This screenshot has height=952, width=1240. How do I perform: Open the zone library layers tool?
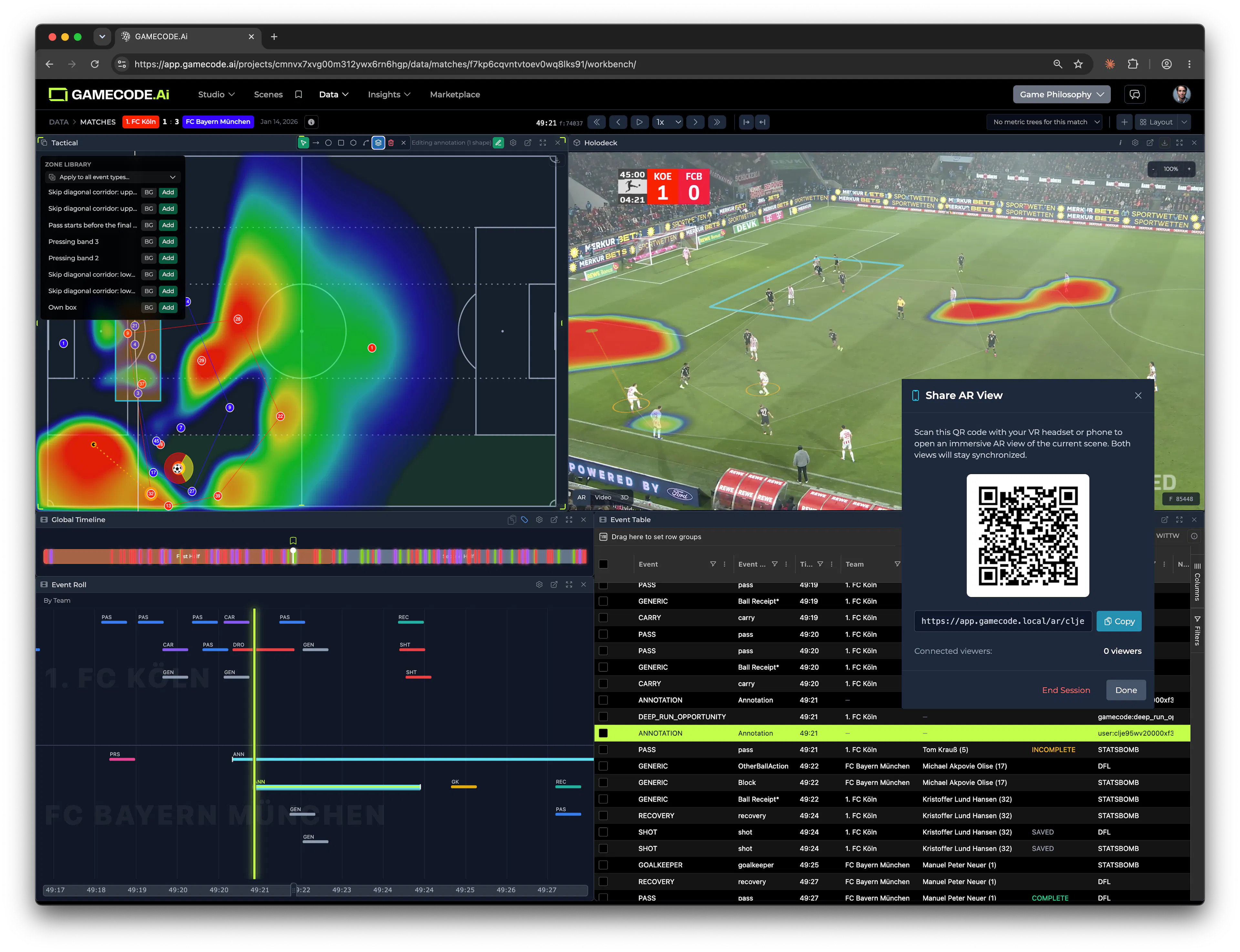click(378, 143)
